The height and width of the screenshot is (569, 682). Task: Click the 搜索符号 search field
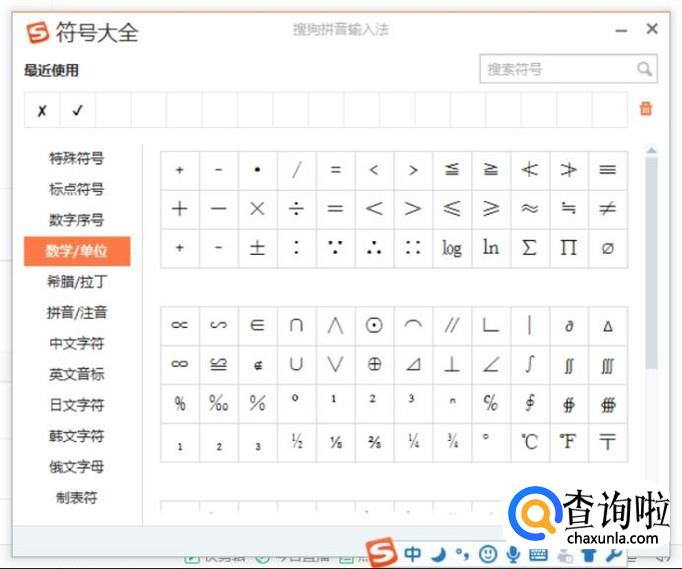(x=555, y=70)
